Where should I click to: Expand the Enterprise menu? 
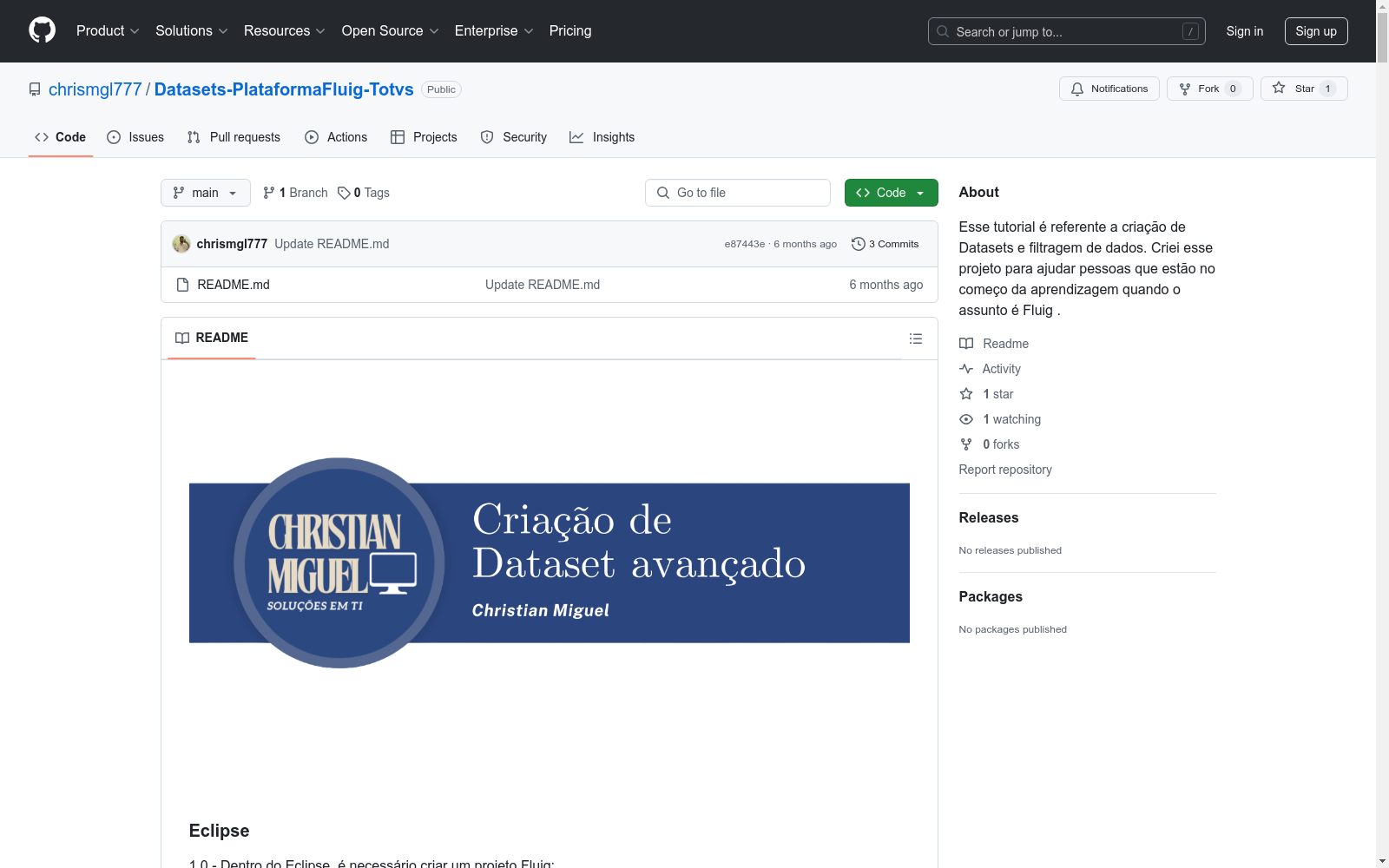(494, 31)
